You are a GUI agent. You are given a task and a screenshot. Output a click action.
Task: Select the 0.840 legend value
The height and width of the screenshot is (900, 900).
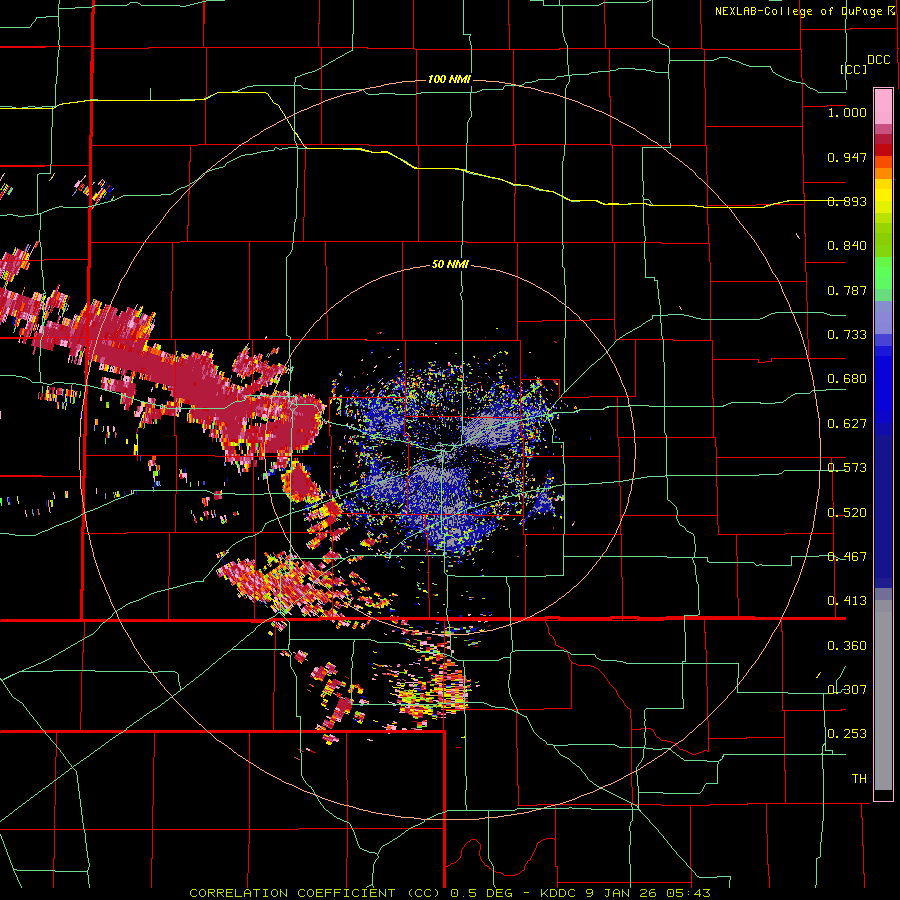[847, 246]
